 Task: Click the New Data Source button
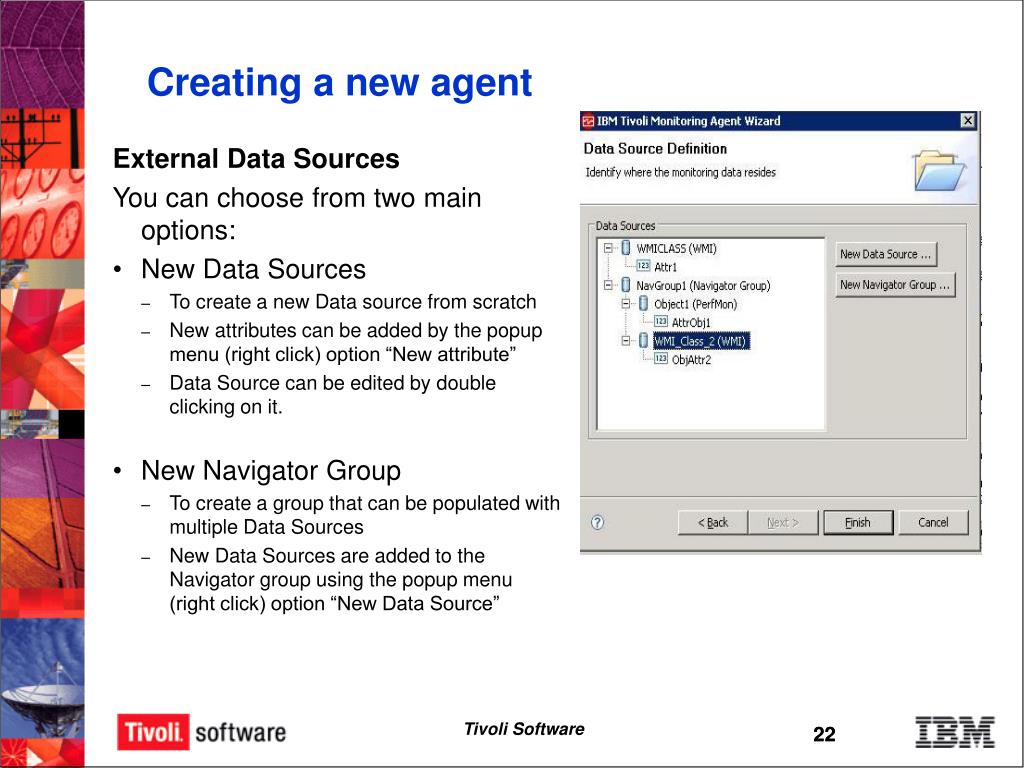pyautogui.click(x=886, y=254)
